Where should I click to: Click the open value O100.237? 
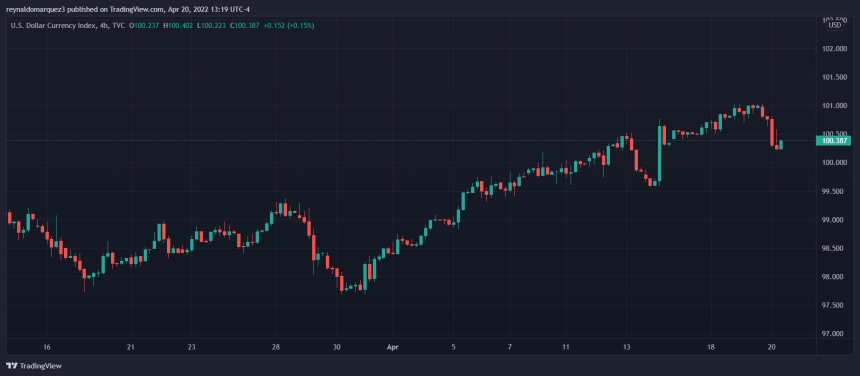(144, 25)
